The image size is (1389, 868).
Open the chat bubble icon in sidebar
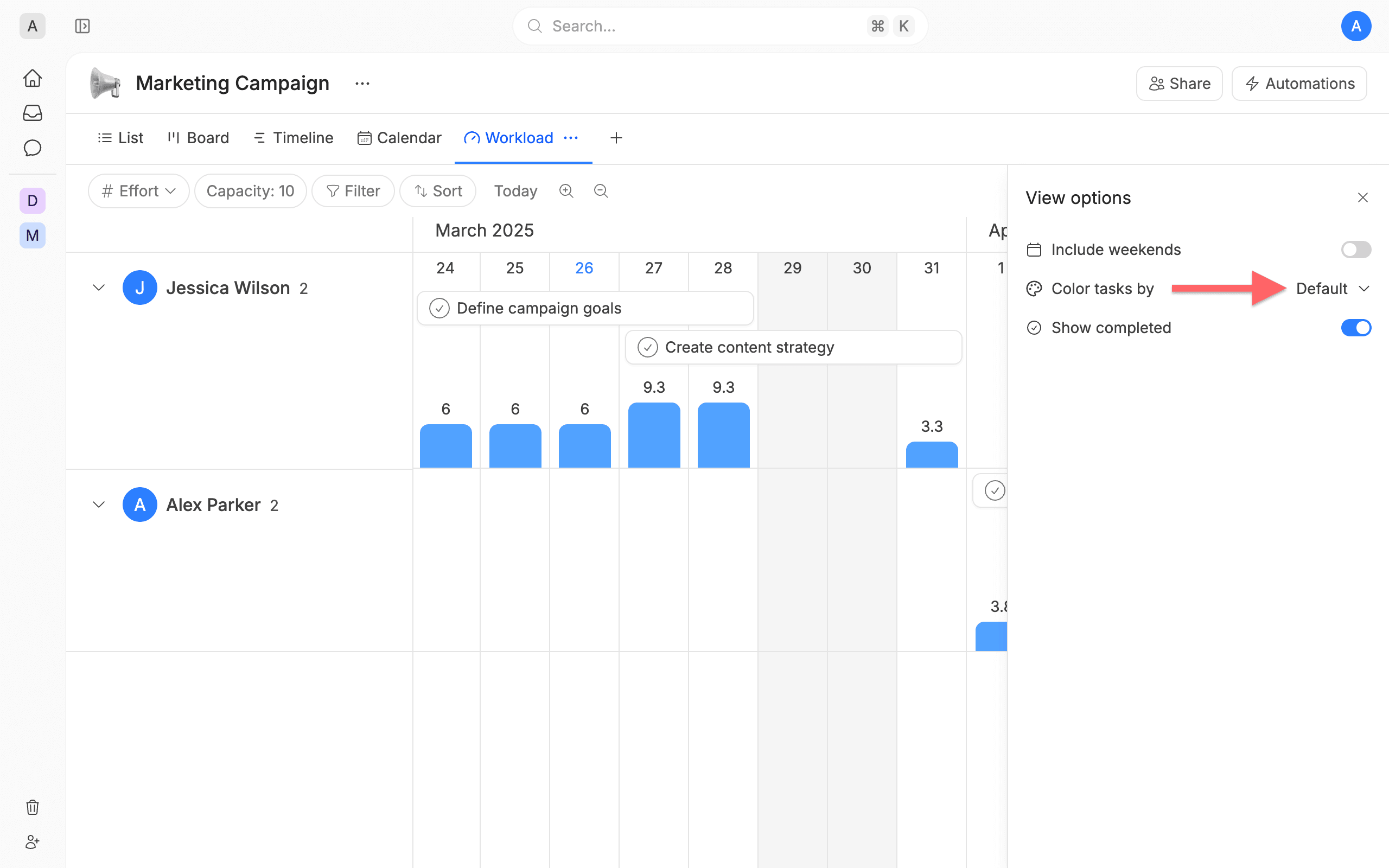33,148
